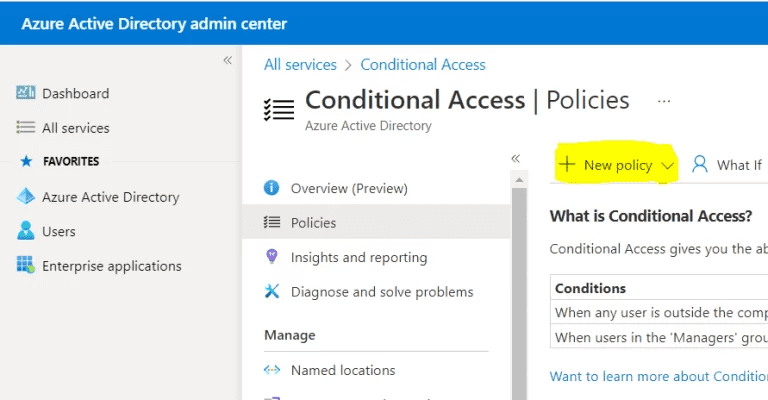Click the What is Conditional Access? heading
Image resolution: width=768 pixels, height=400 pixels.
tap(651, 216)
